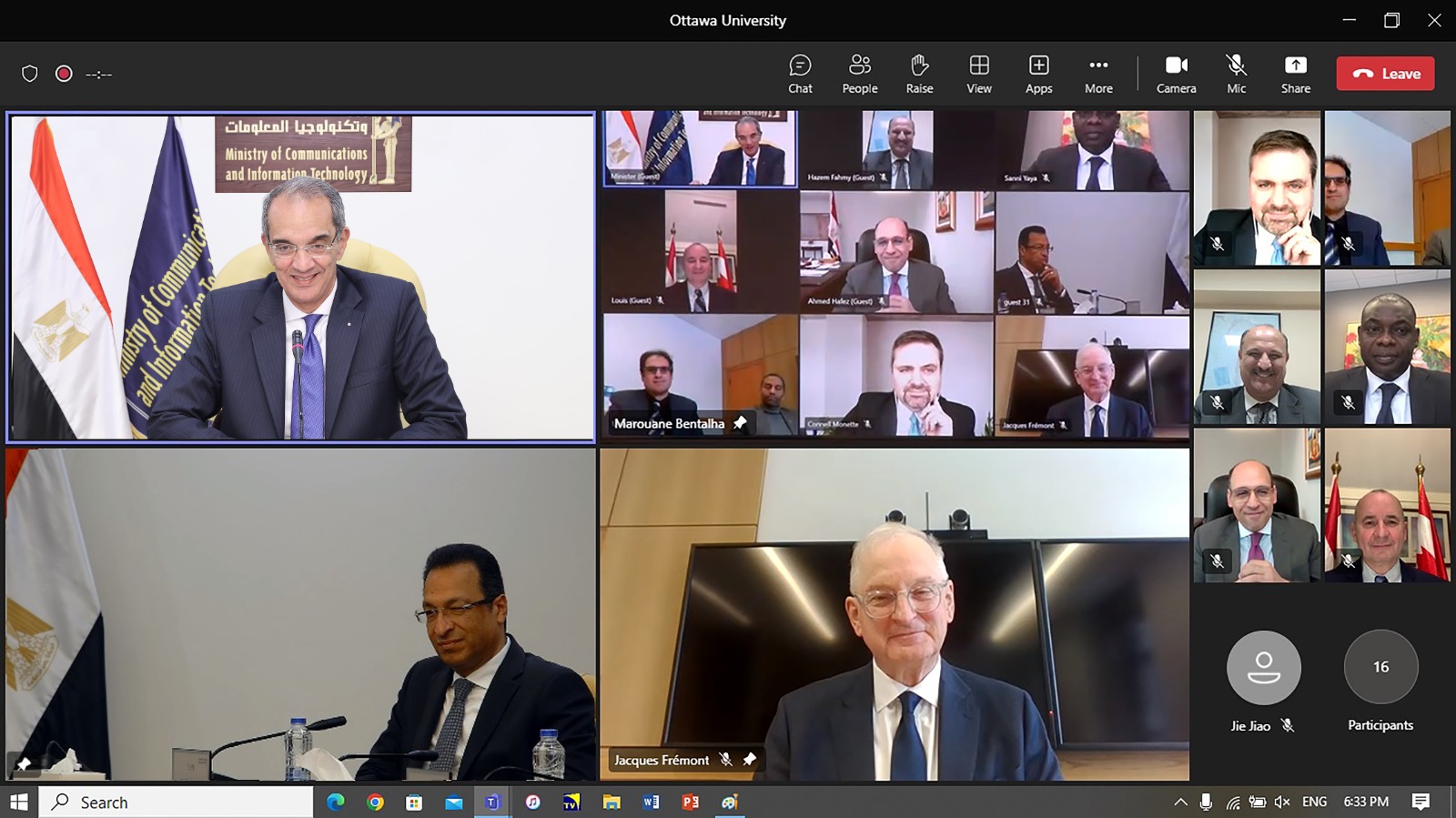Leave the meeting
Image resolution: width=1456 pixels, height=818 pixels.
pyautogui.click(x=1385, y=74)
